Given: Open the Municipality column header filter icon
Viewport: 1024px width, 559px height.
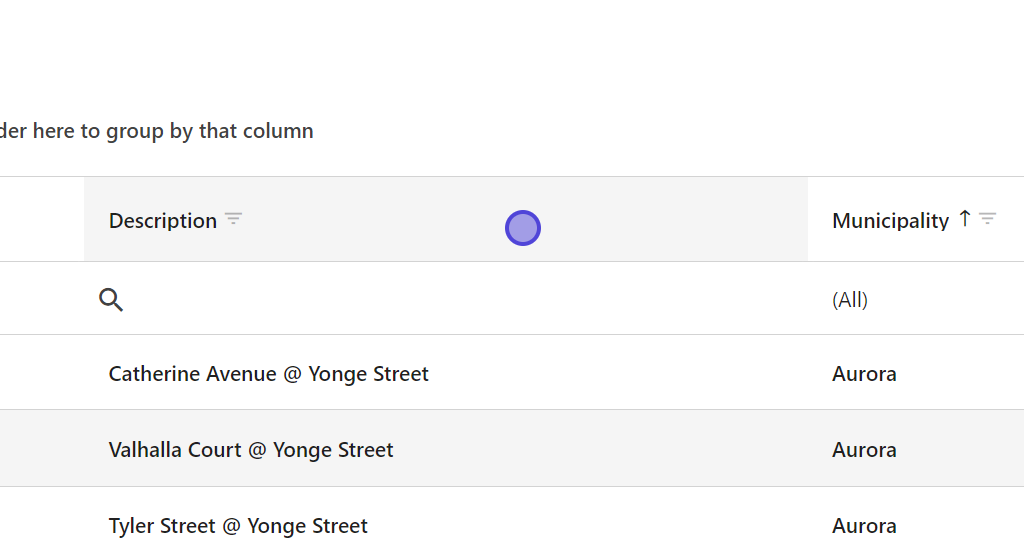Looking at the screenshot, I should pos(987,219).
